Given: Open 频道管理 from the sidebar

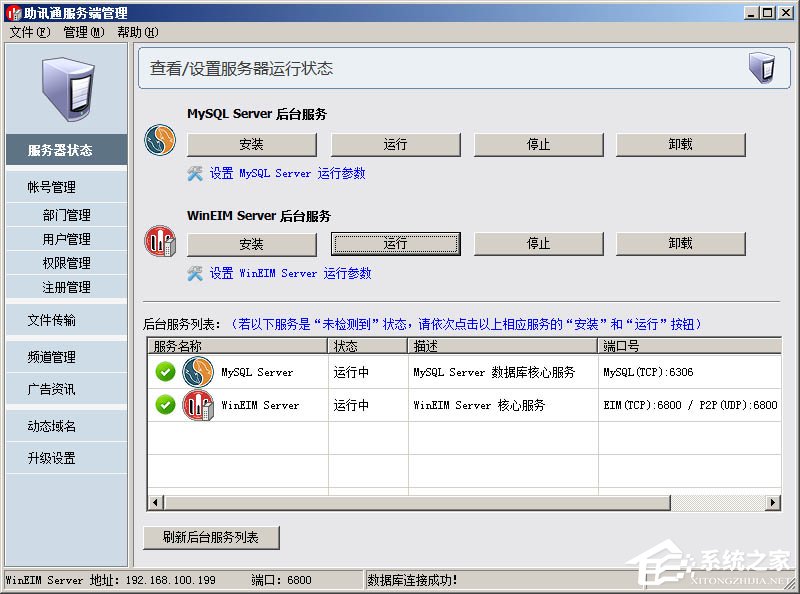Looking at the screenshot, I should coord(64,357).
